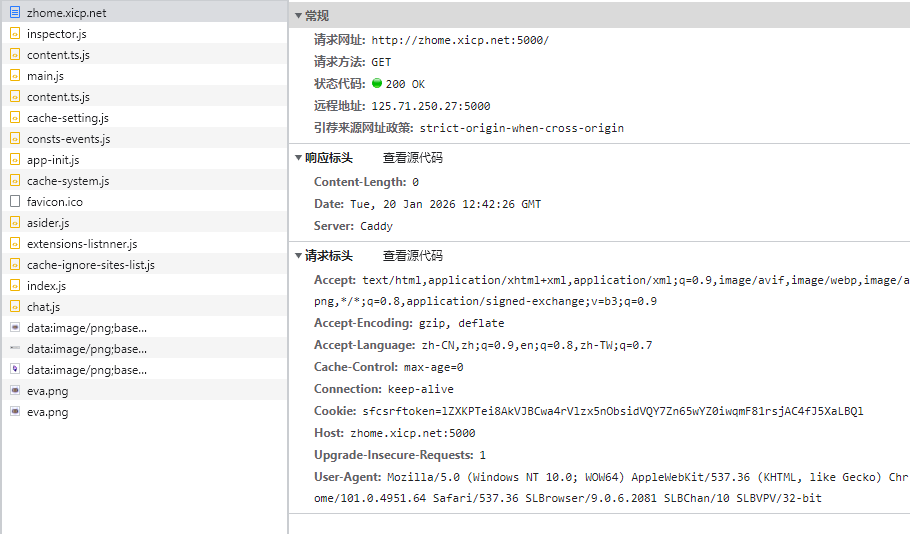Image resolution: width=910 pixels, height=534 pixels.
Task: Collapse the 响应标头 response headers section
Action: click(299, 158)
